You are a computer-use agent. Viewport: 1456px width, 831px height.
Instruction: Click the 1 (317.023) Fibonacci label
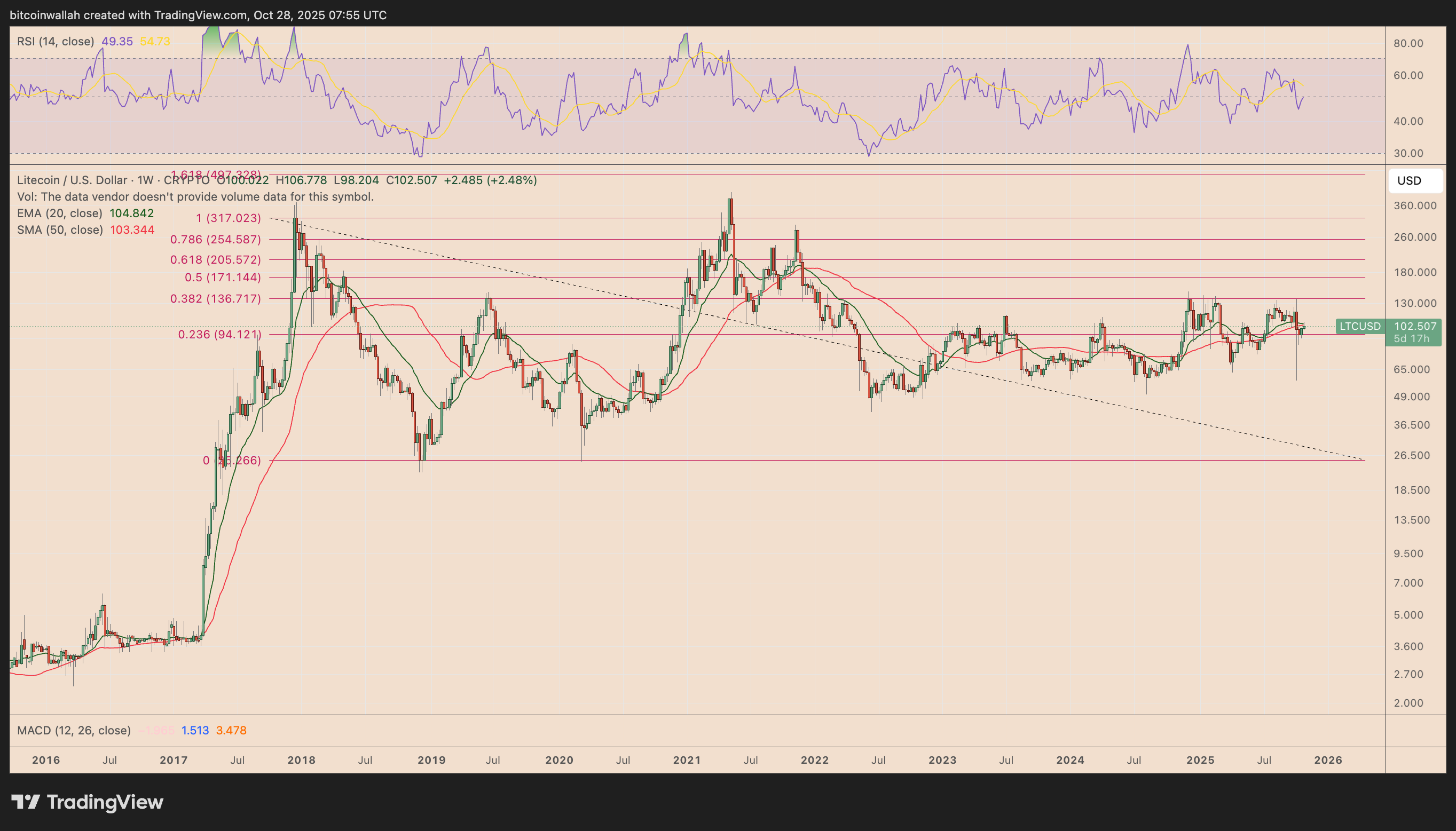point(228,218)
